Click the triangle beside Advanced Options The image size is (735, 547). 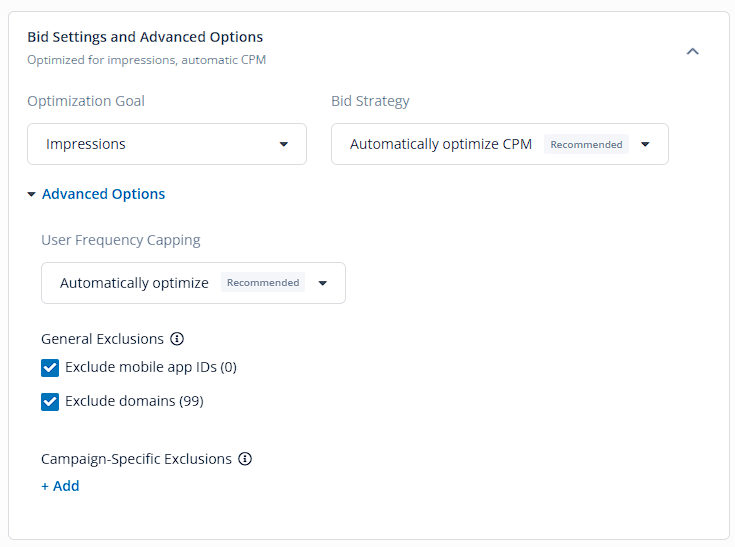tap(31, 194)
